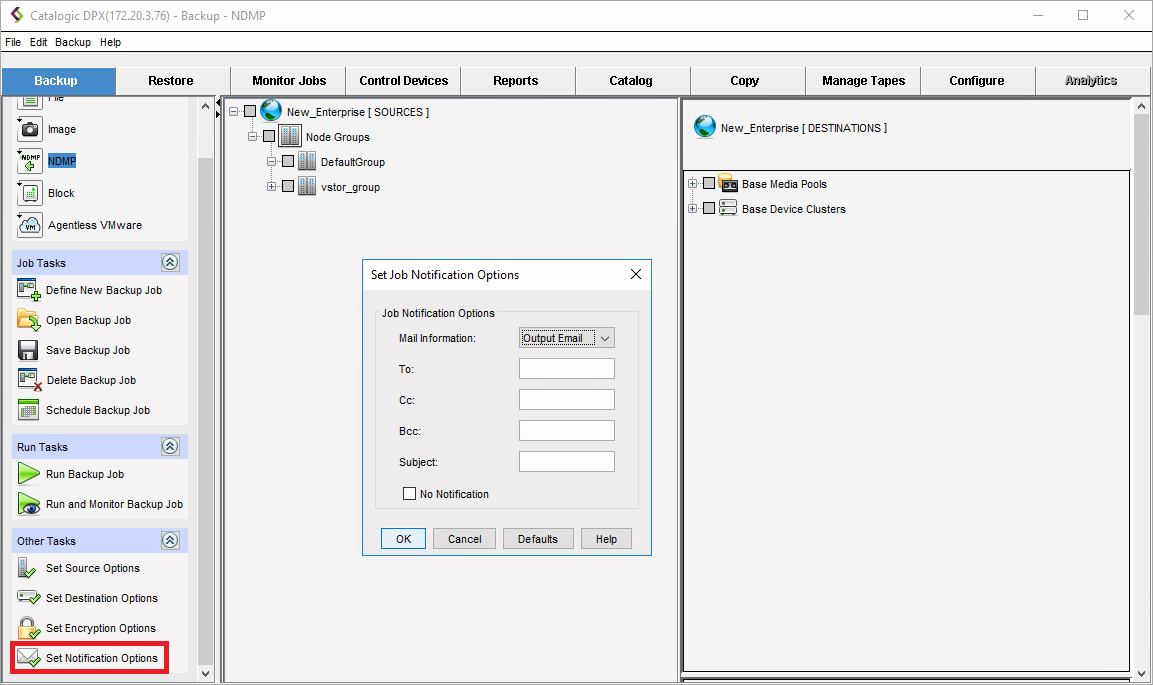Open the Mail Information dropdown
Screen dimensions: 1153x685
[567, 338]
